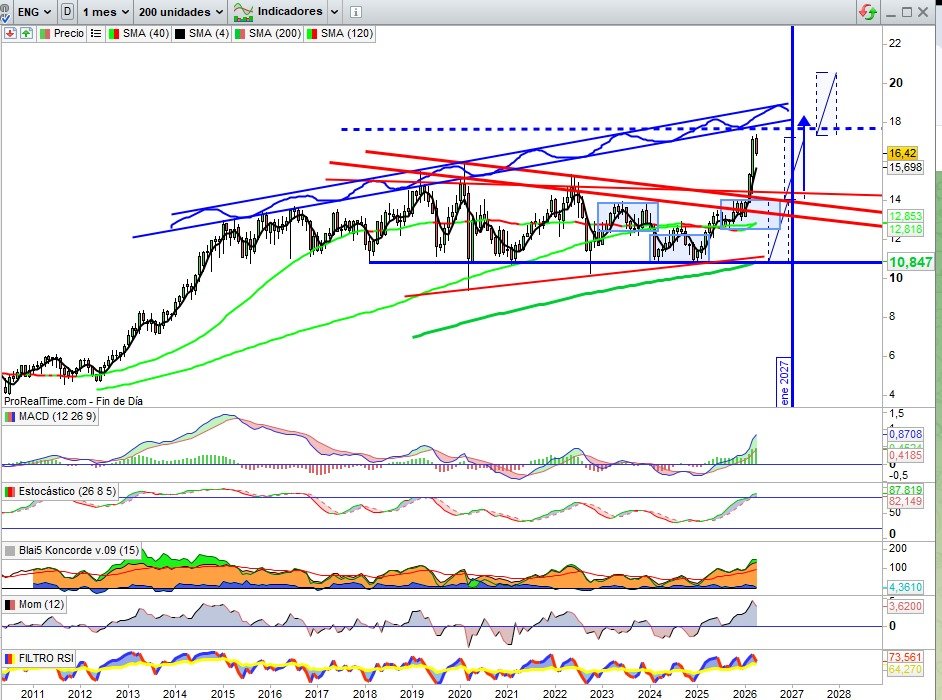Click the 2015 label on time axis

(x=222, y=693)
